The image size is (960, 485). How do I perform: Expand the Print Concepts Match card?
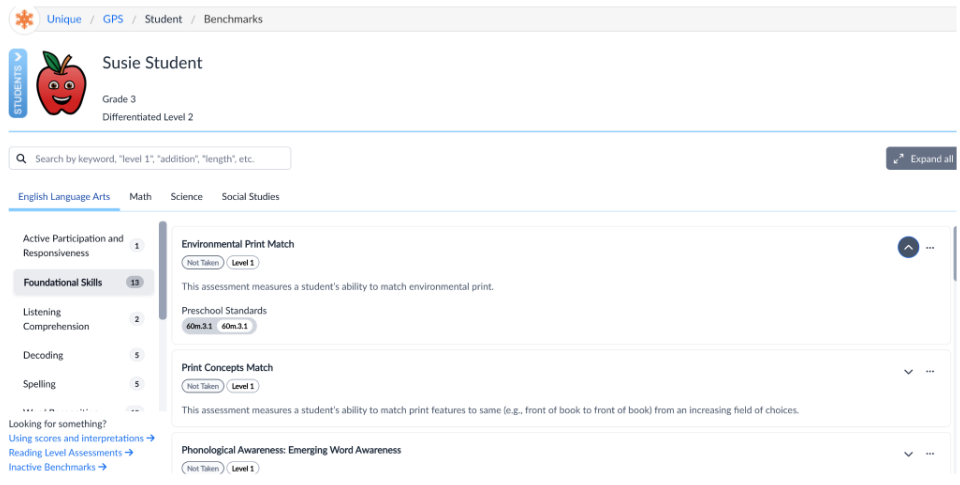click(908, 371)
